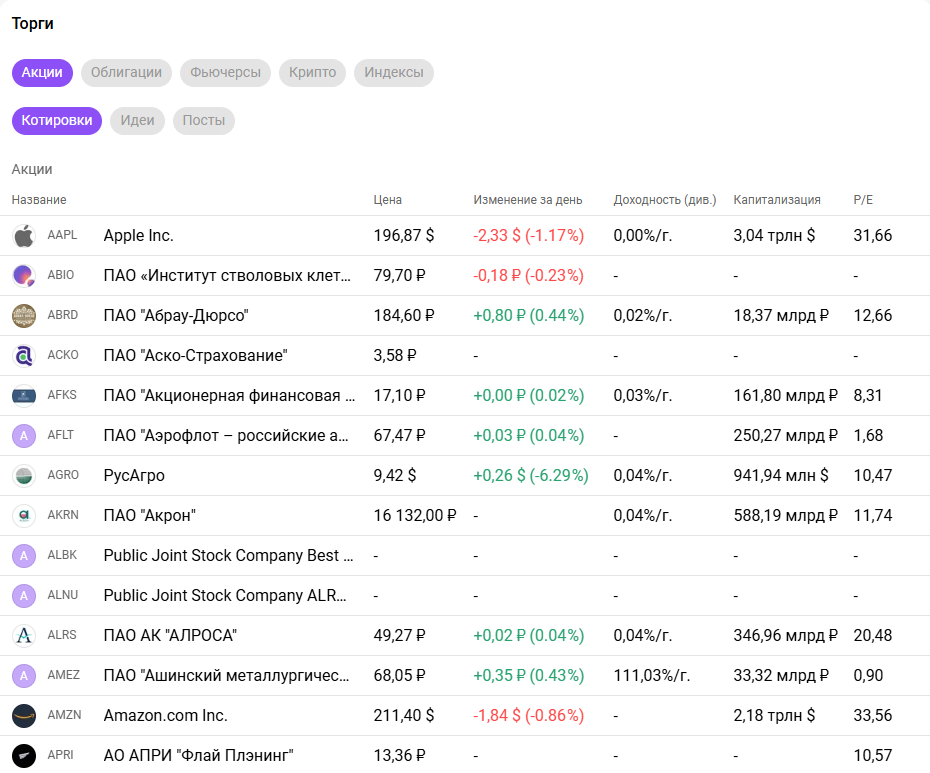Switch to the Облигации tab
930x773 pixels.
pos(126,73)
